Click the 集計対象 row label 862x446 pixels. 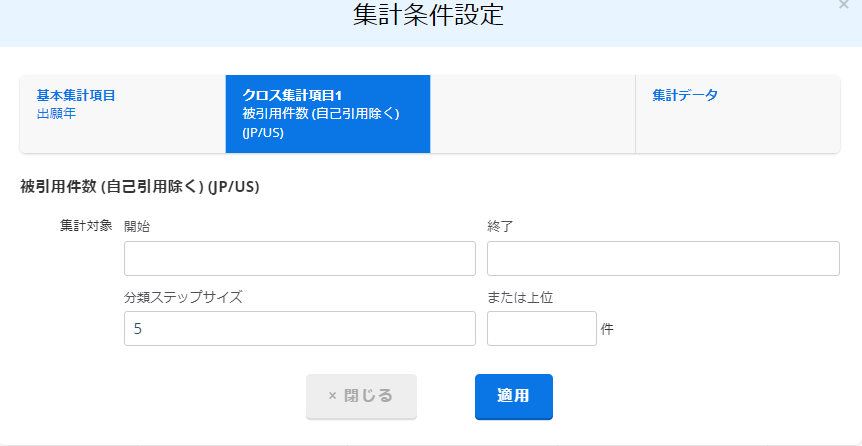(x=86, y=226)
